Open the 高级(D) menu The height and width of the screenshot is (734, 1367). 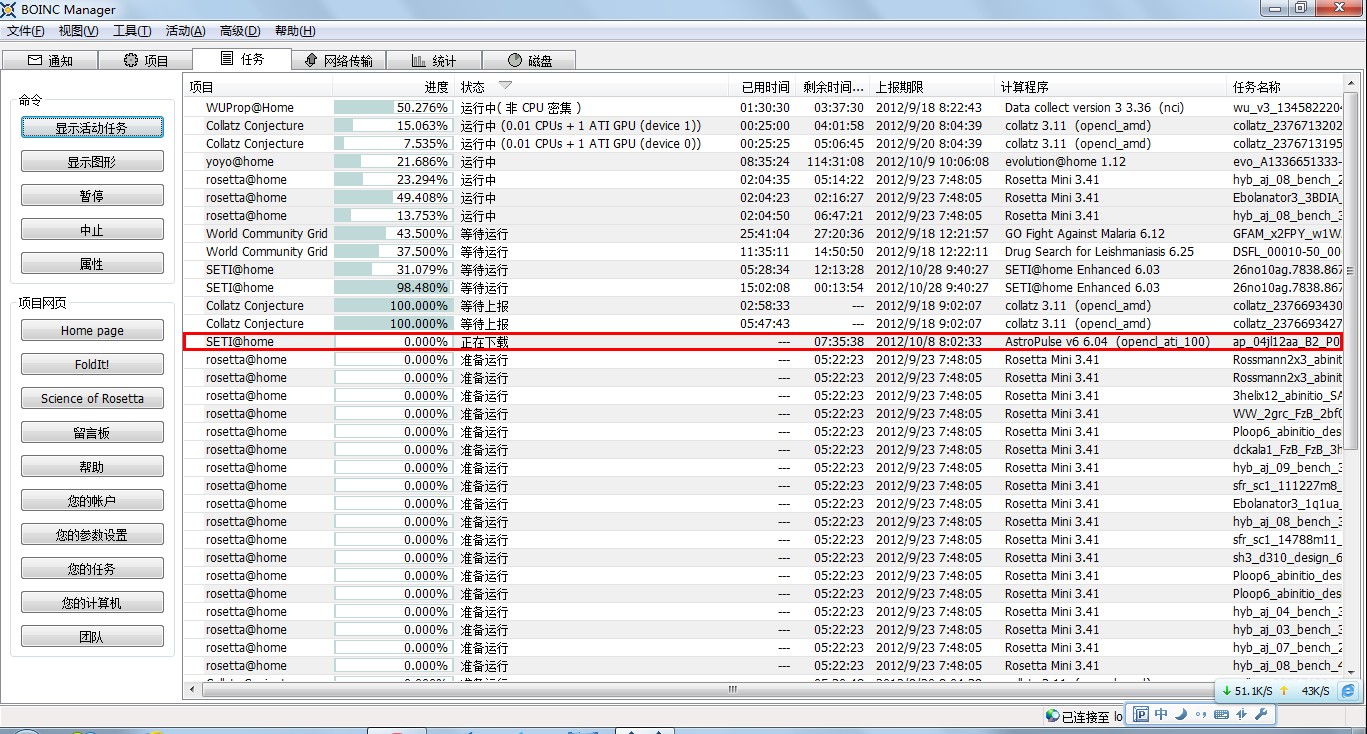[240, 31]
